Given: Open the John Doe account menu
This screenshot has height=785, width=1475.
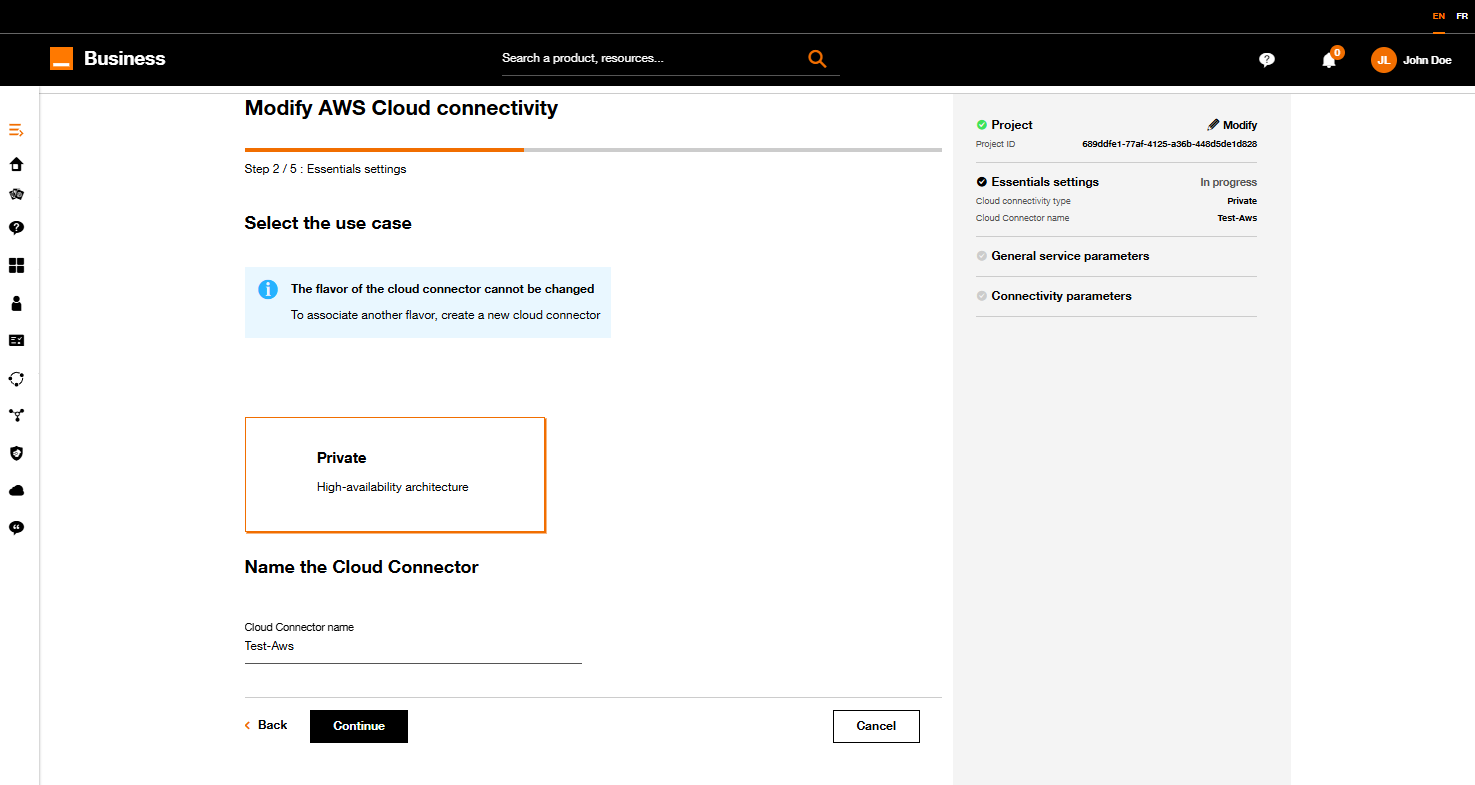Looking at the screenshot, I should (x=1427, y=60).
